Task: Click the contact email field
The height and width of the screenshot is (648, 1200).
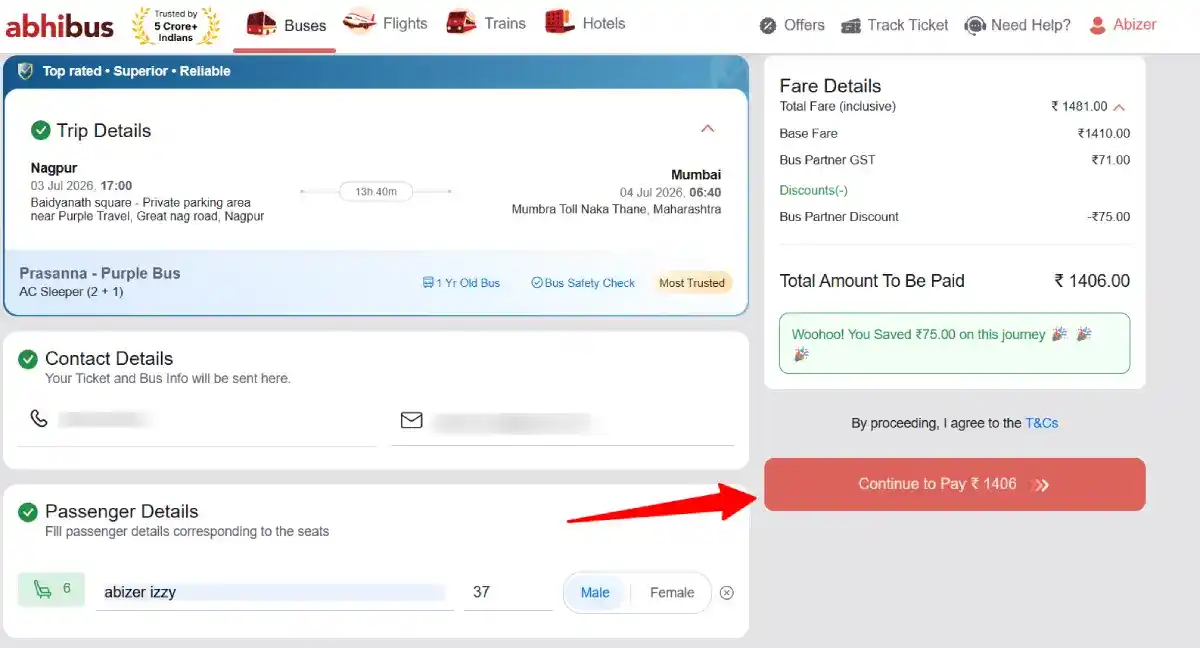Action: [x=563, y=422]
